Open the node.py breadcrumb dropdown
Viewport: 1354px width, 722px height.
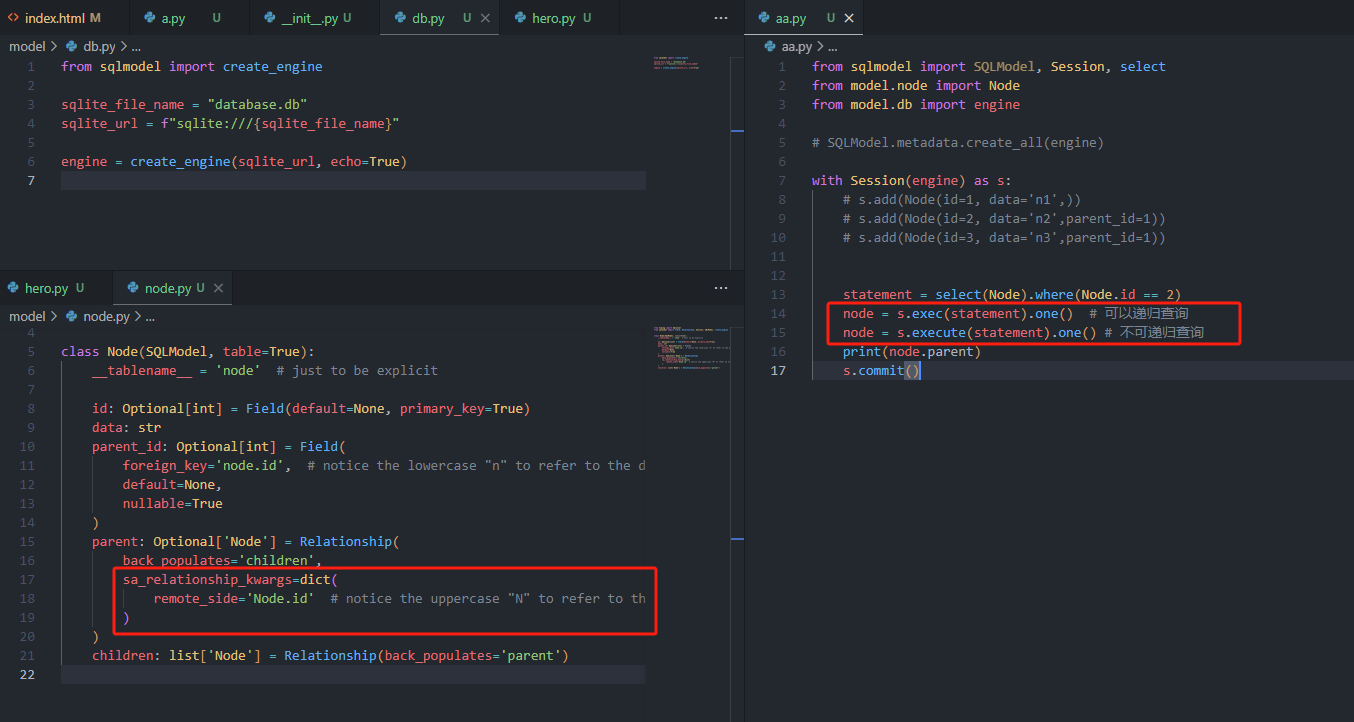click(98, 316)
